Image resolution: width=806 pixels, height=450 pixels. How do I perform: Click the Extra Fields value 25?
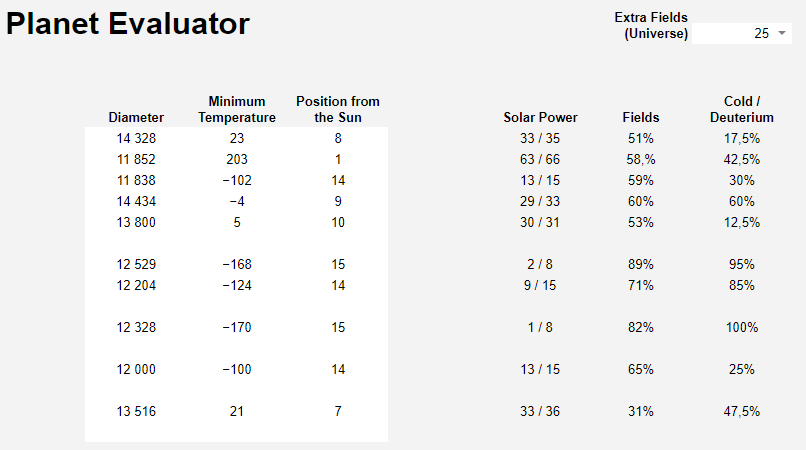(x=761, y=33)
